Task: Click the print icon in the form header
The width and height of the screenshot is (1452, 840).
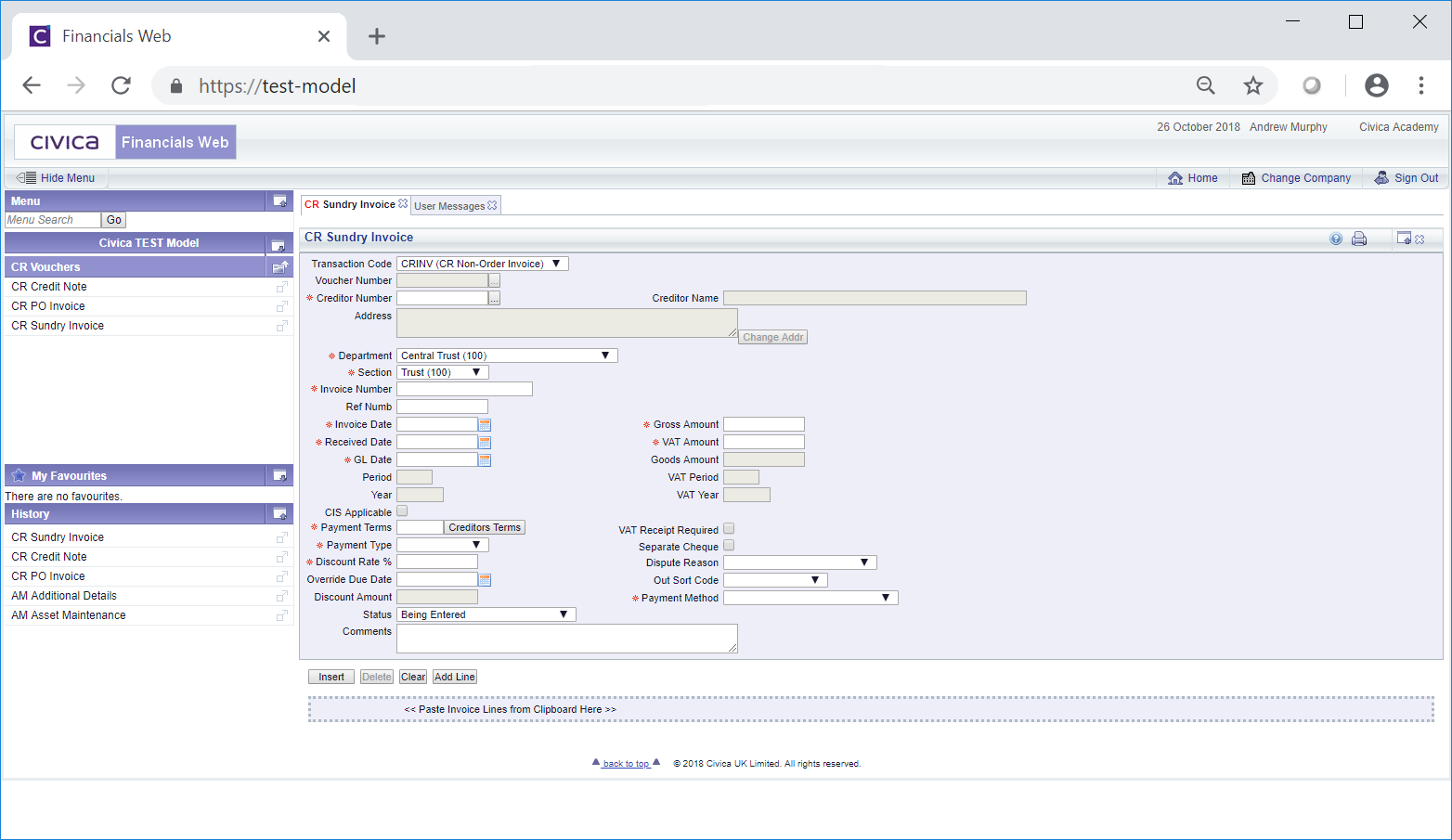Action: pyautogui.click(x=1359, y=239)
